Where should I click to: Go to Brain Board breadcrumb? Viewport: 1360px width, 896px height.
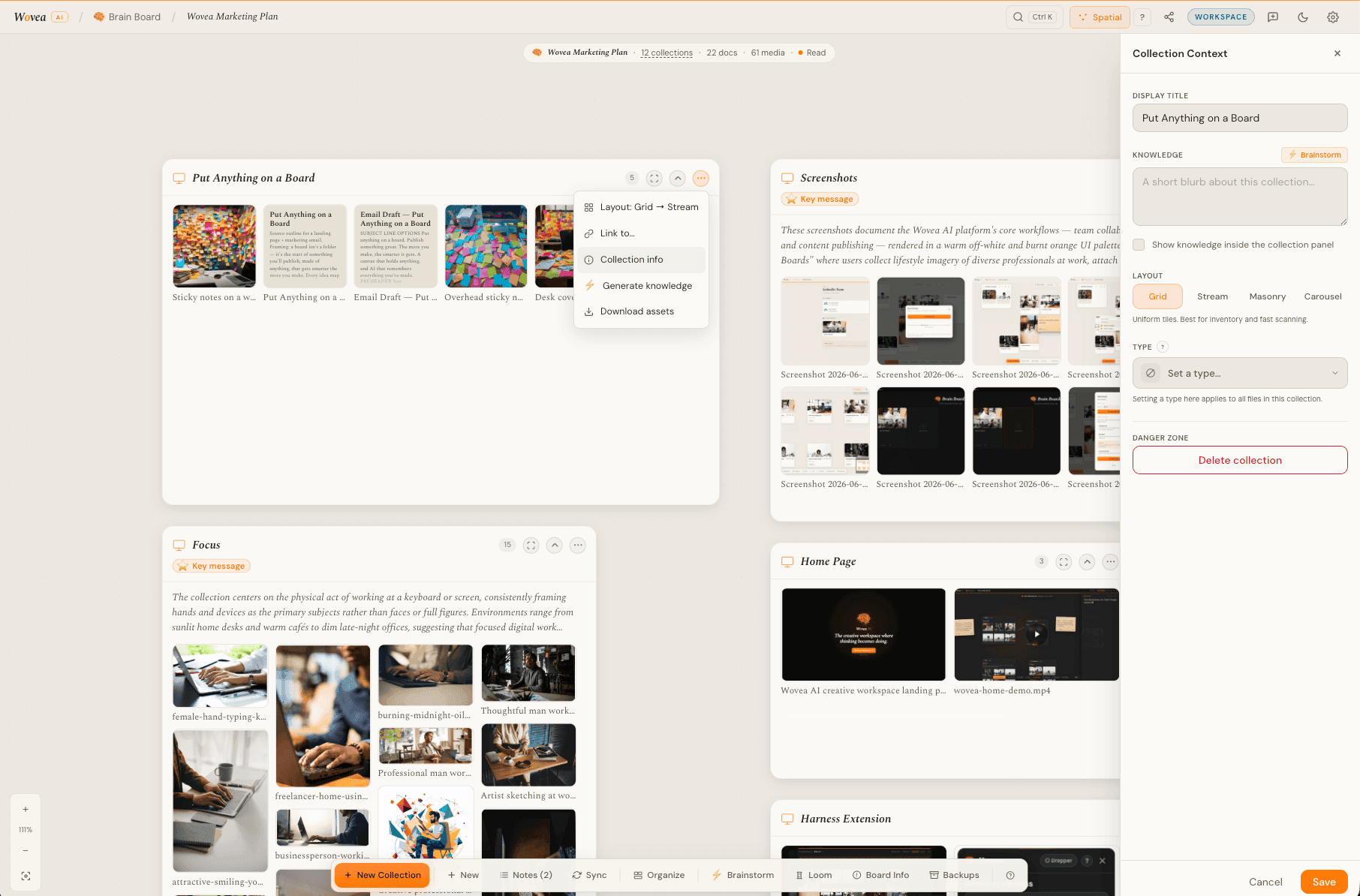[x=127, y=17]
